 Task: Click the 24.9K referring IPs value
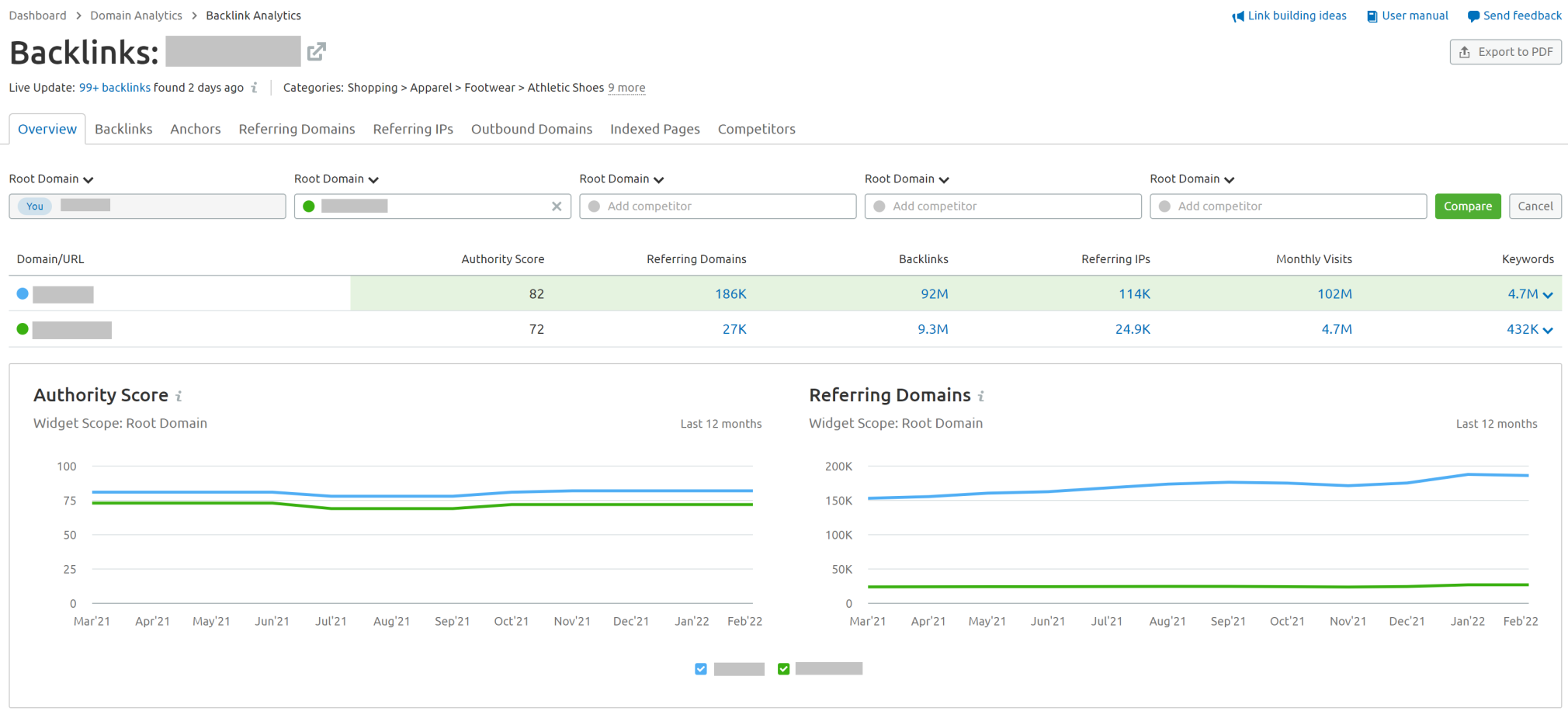1133,329
